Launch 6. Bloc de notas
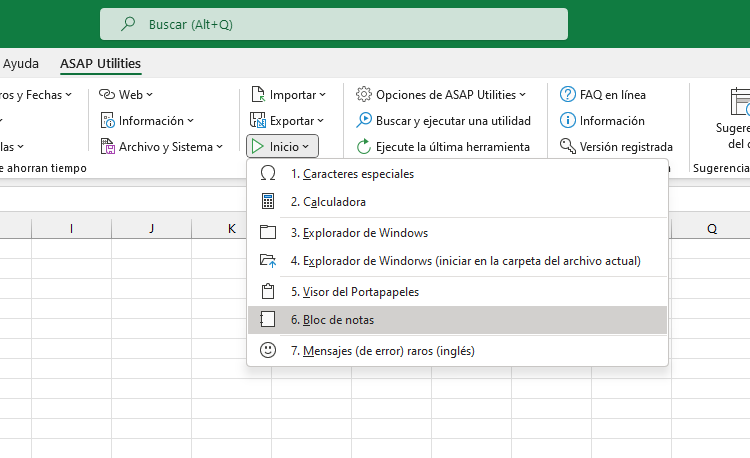The width and height of the screenshot is (750, 458). pos(457,320)
